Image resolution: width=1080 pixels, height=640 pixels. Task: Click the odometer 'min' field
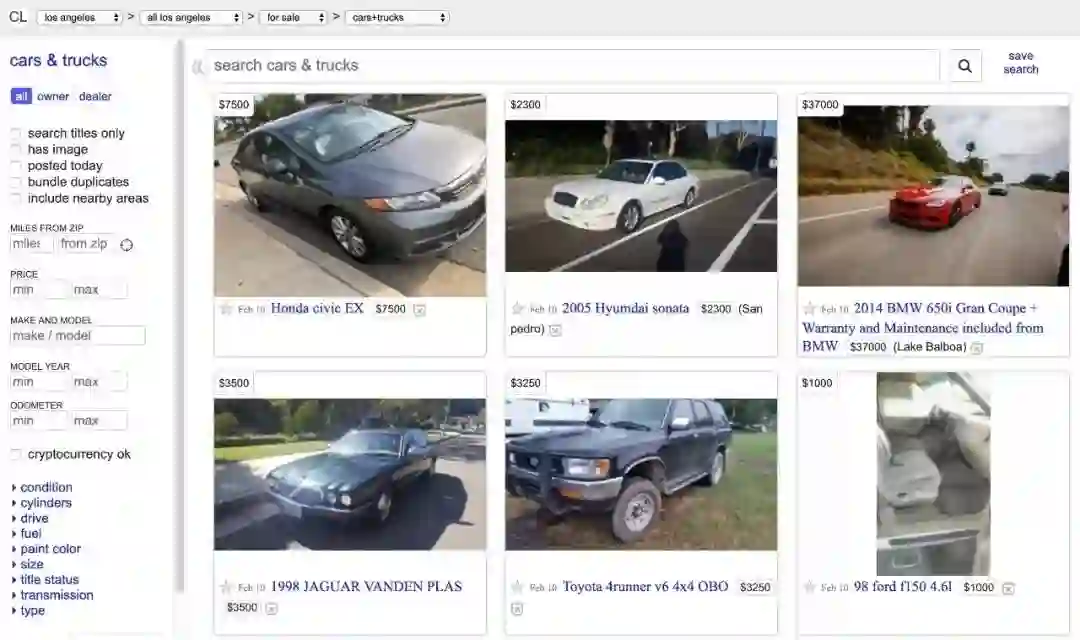pos(39,420)
